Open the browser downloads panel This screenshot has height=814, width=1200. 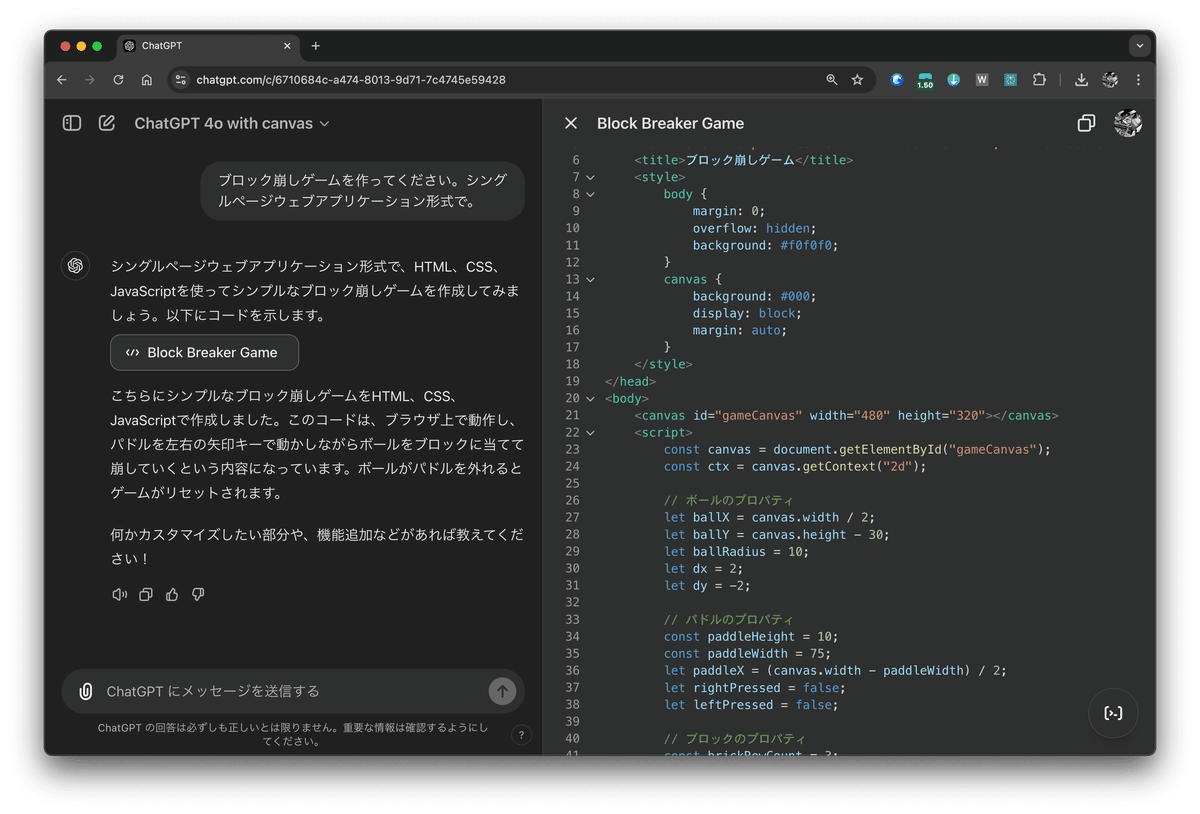(1081, 80)
